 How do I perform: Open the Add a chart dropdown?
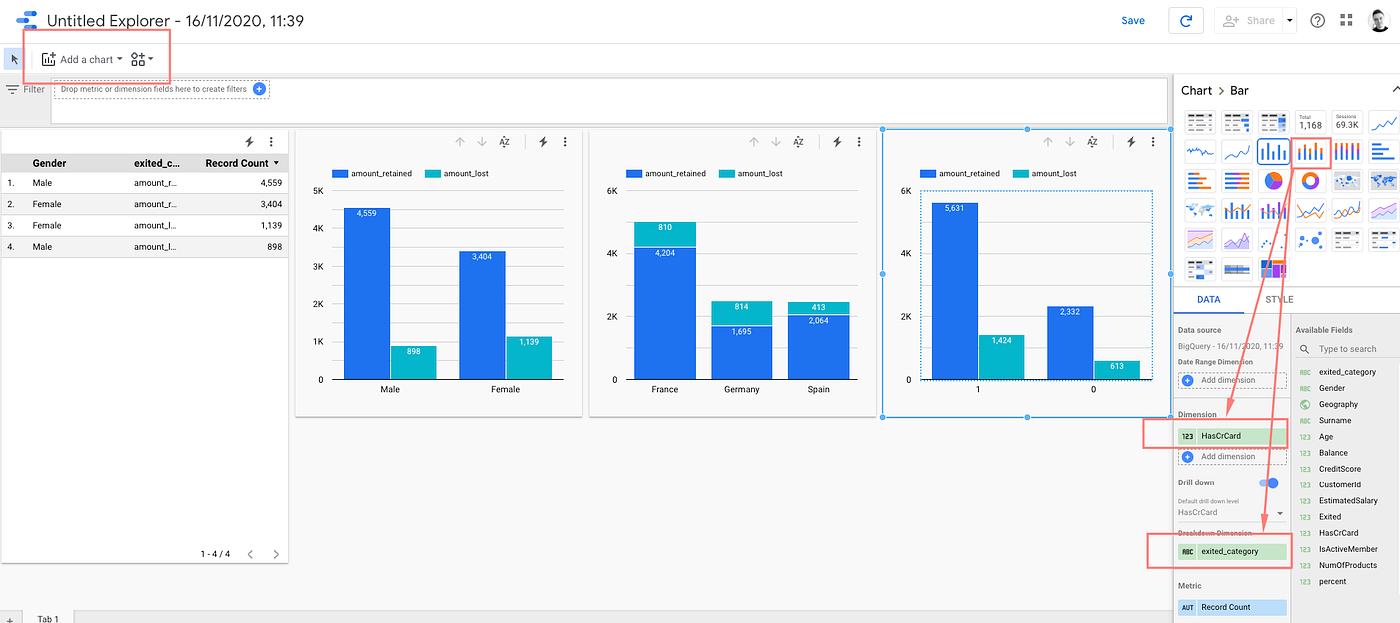[x=80, y=58]
